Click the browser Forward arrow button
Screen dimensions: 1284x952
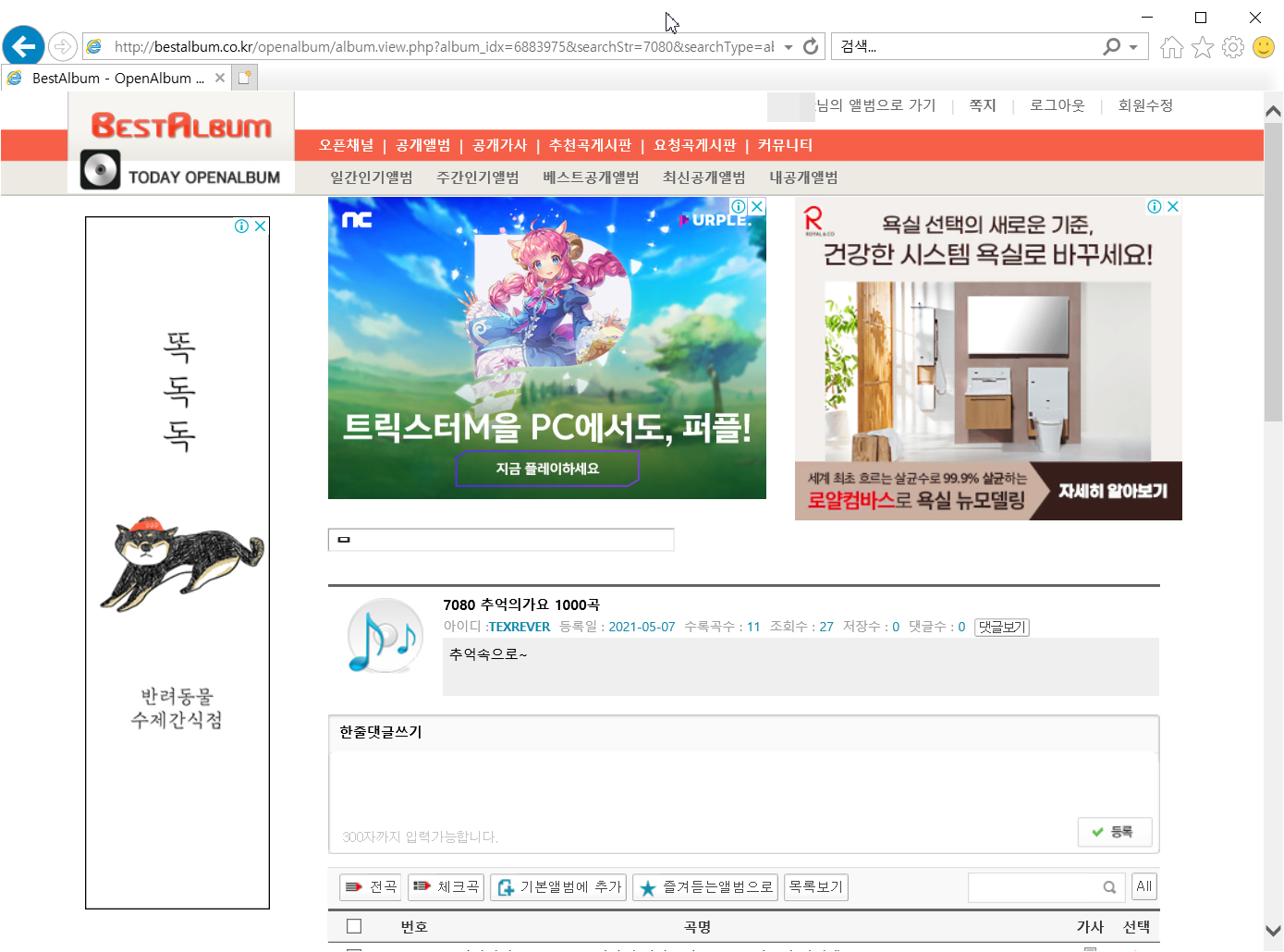coord(62,46)
